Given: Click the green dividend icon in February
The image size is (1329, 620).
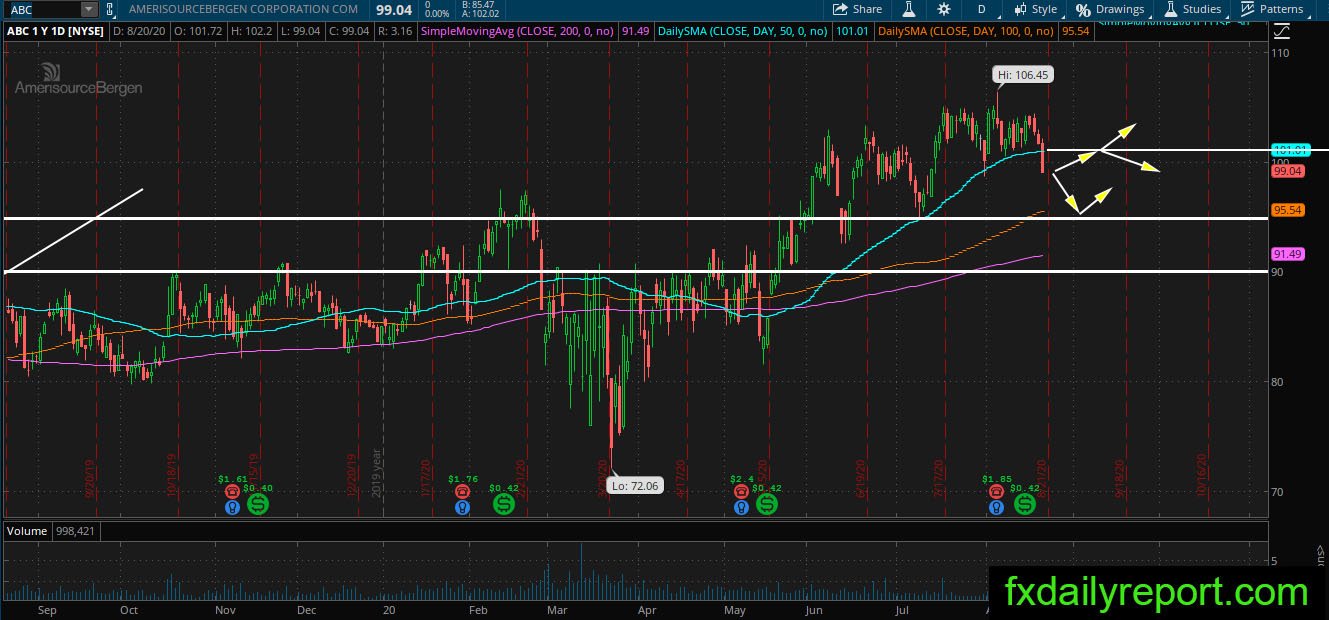Looking at the screenshot, I should [x=503, y=504].
